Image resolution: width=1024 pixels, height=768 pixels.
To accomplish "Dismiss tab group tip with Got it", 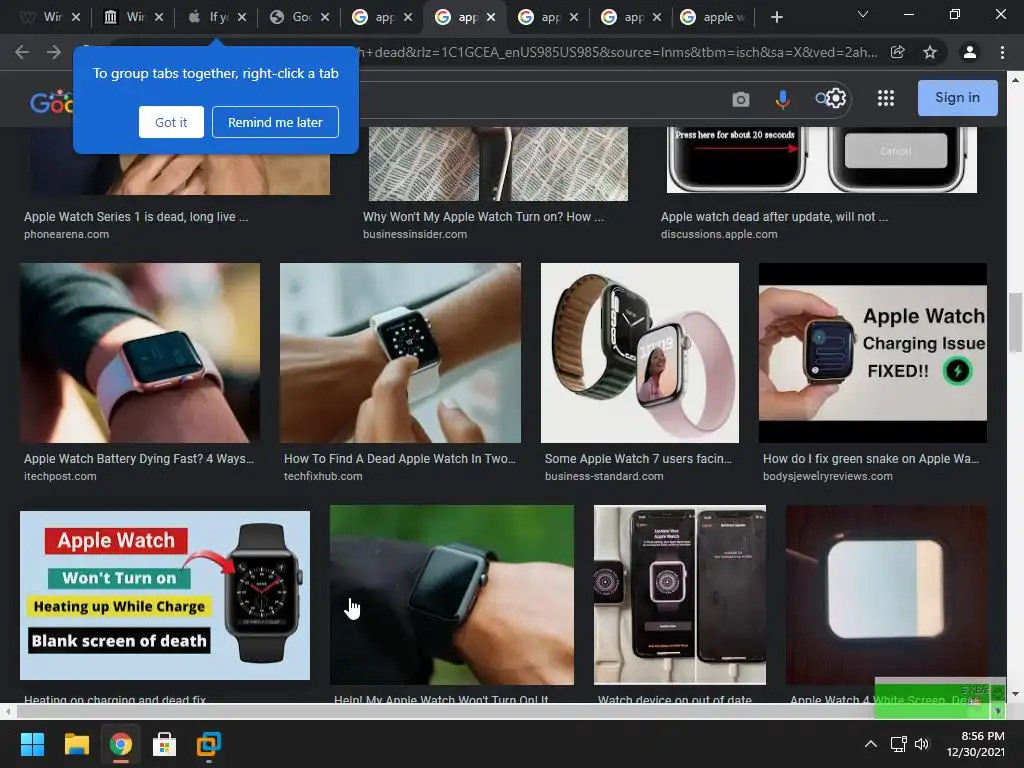I will [171, 122].
